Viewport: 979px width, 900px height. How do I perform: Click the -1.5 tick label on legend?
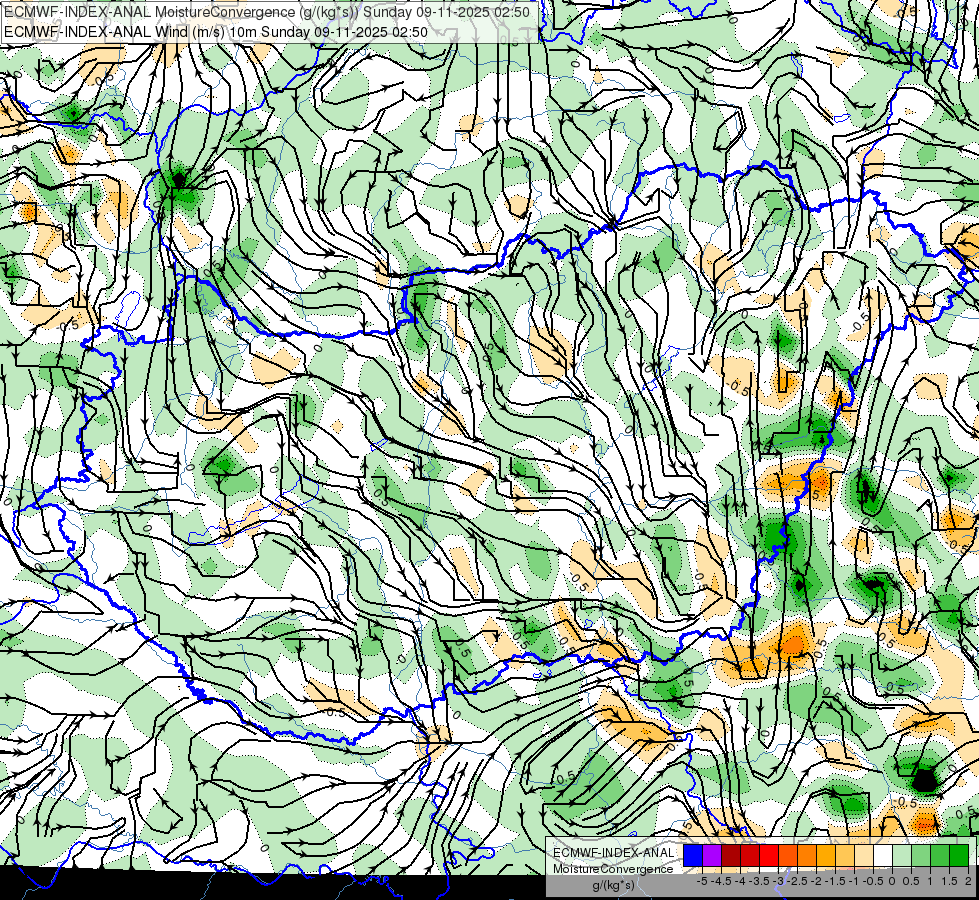[835, 881]
